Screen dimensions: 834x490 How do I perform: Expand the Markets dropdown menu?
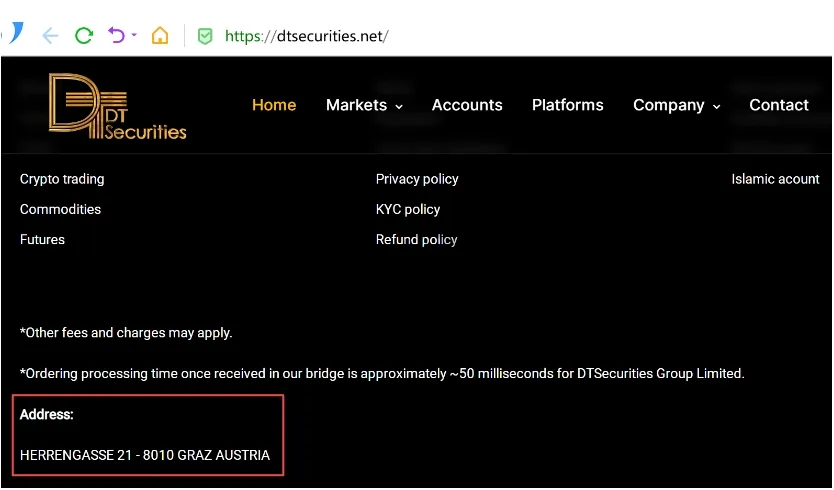[364, 105]
